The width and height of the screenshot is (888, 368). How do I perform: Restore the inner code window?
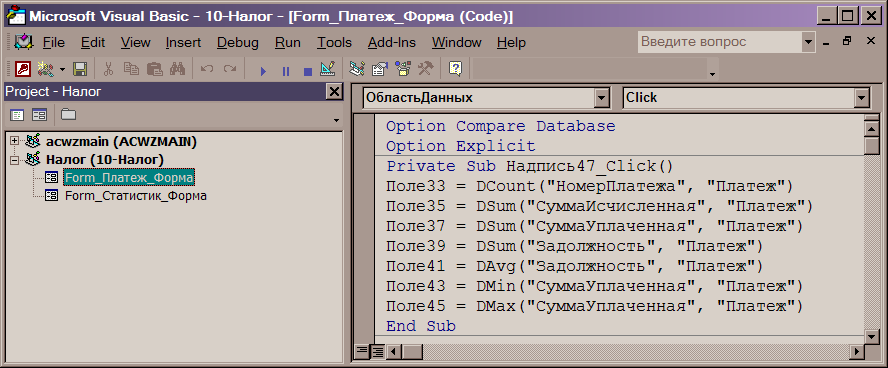847,41
